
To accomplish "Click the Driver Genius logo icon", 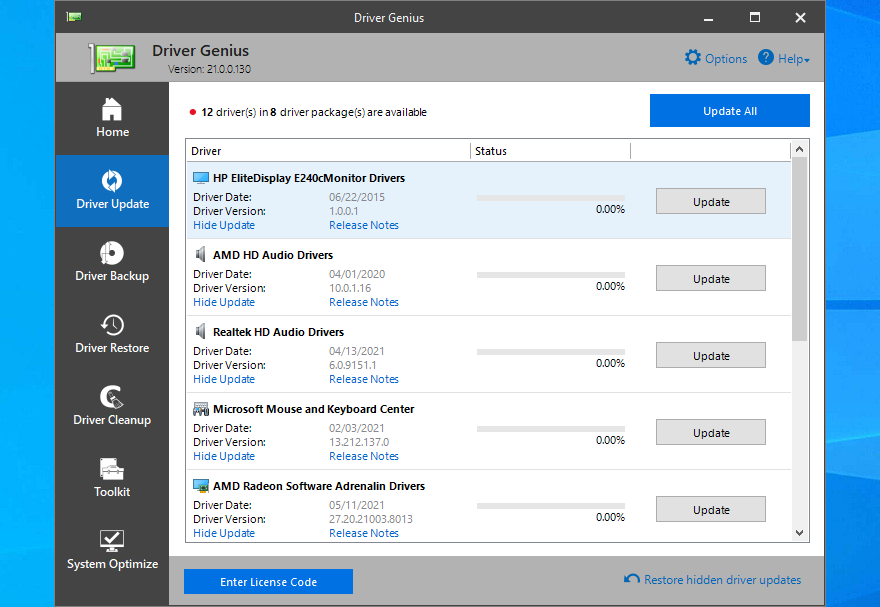I will click(110, 57).
